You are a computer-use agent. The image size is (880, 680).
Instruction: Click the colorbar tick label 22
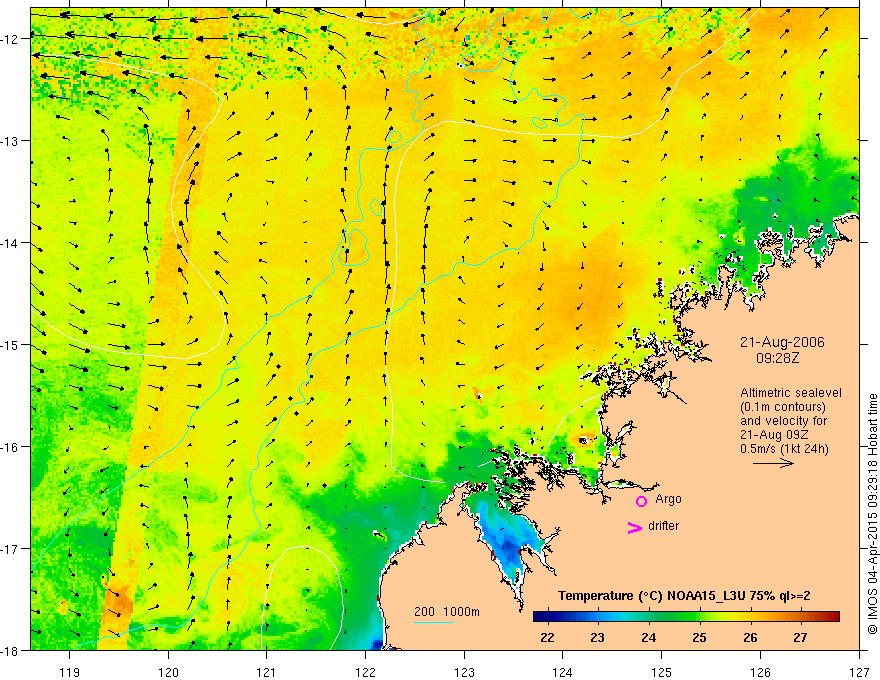click(x=547, y=637)
